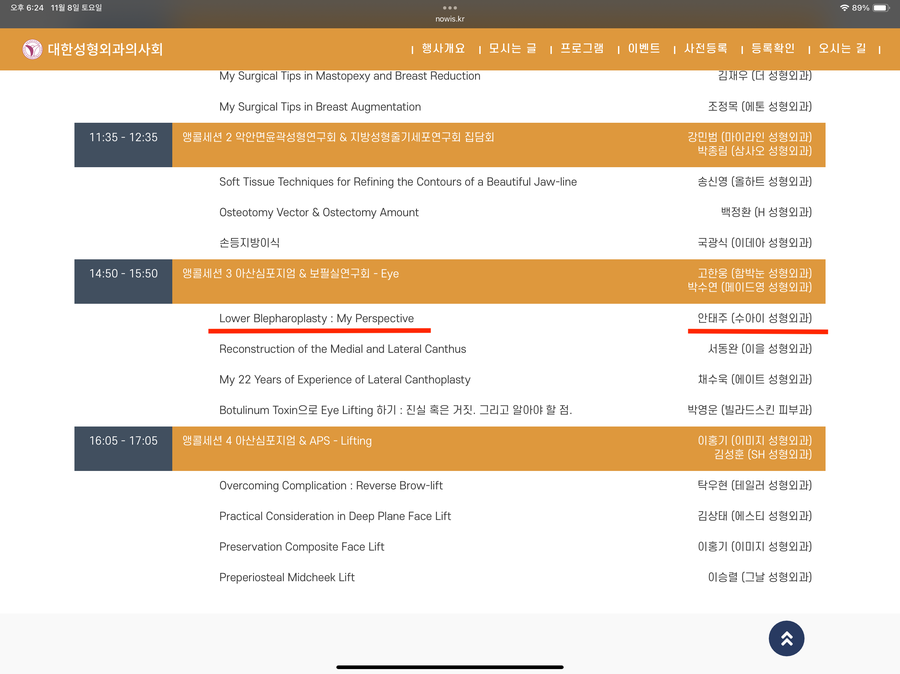Open the 모시는 글 menu
This screenshot has height=674, width=900.
tap(512, 49)
